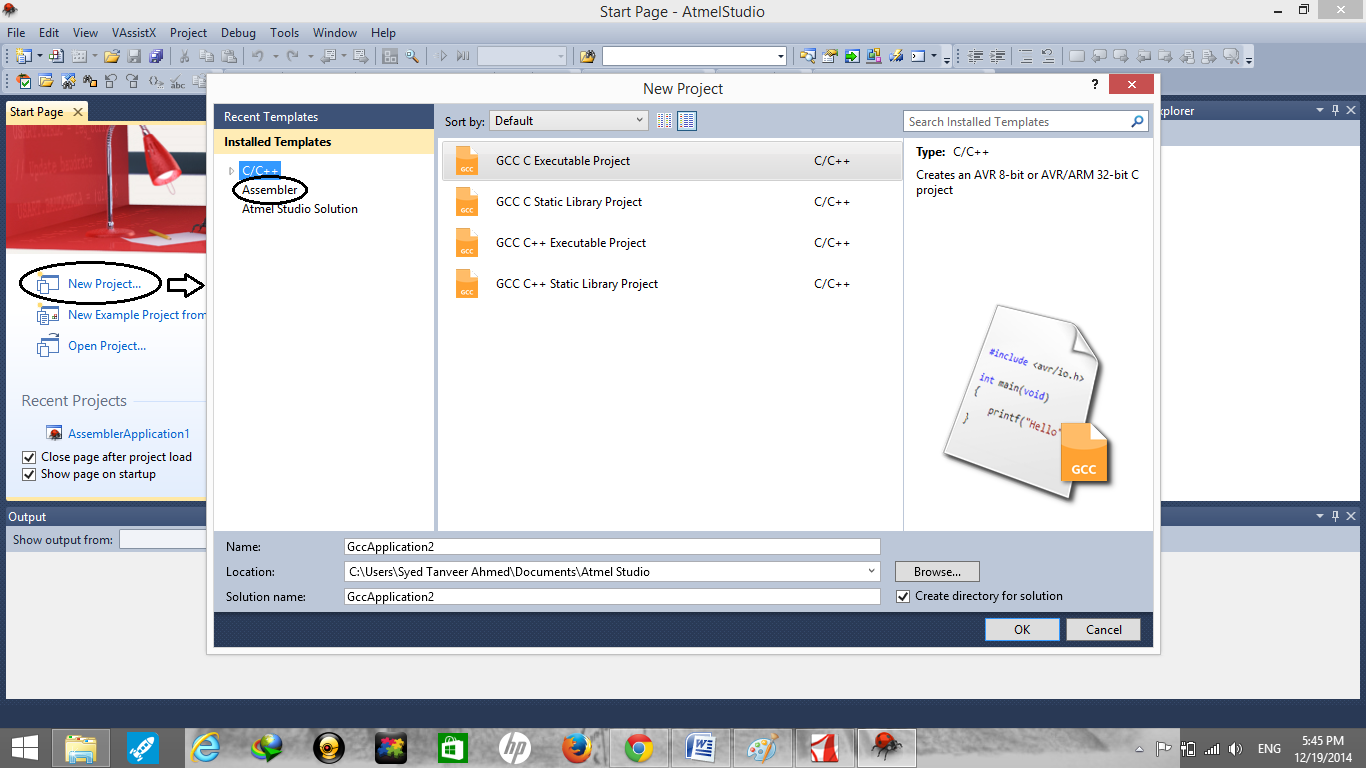Open Microsoft Word from the taskbar

point(701,747)
